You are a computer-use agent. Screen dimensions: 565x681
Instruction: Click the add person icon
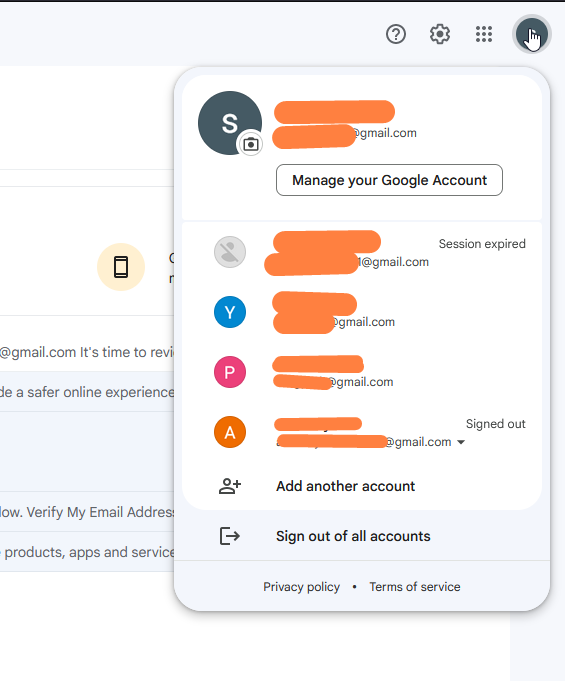pyautogui.click(x=230, y=486)
